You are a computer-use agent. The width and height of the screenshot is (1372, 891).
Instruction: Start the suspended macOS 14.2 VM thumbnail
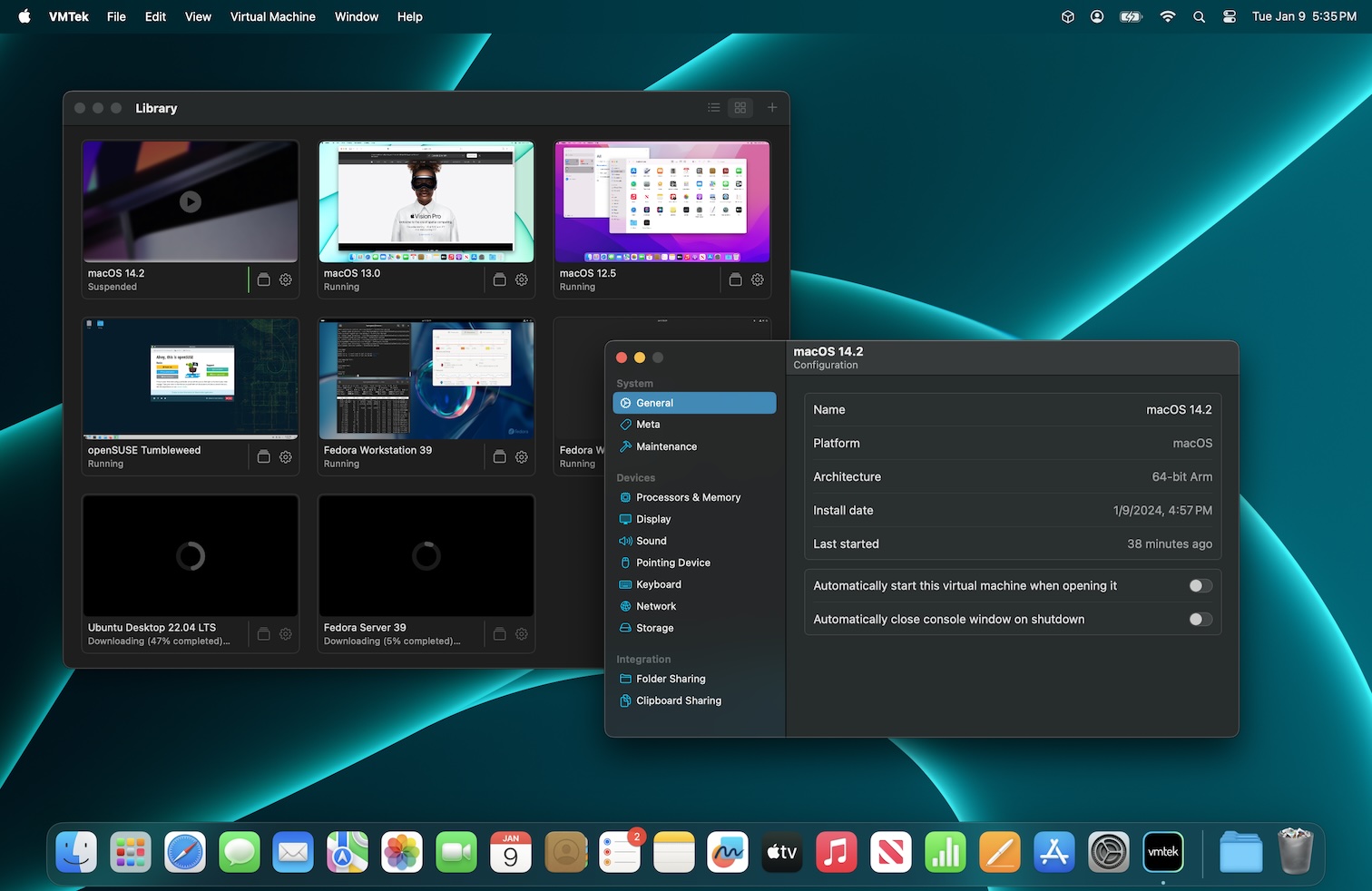click(x=191, y=201)
